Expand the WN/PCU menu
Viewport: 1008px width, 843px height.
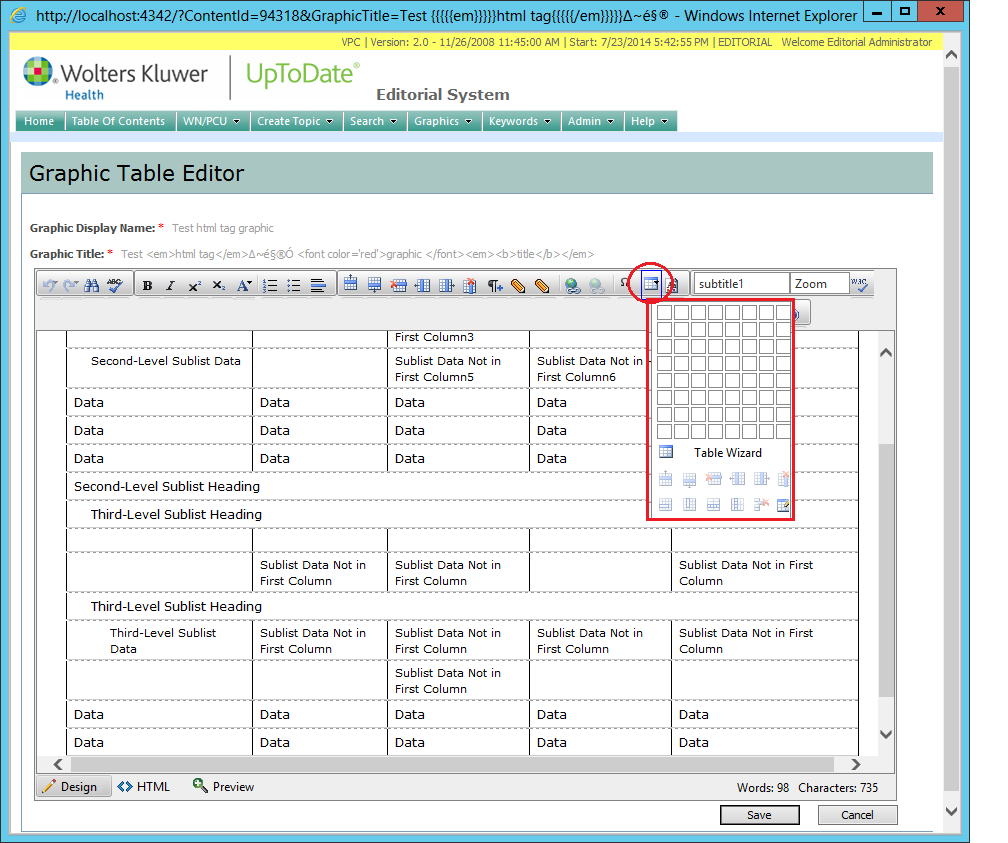(212, 121)
